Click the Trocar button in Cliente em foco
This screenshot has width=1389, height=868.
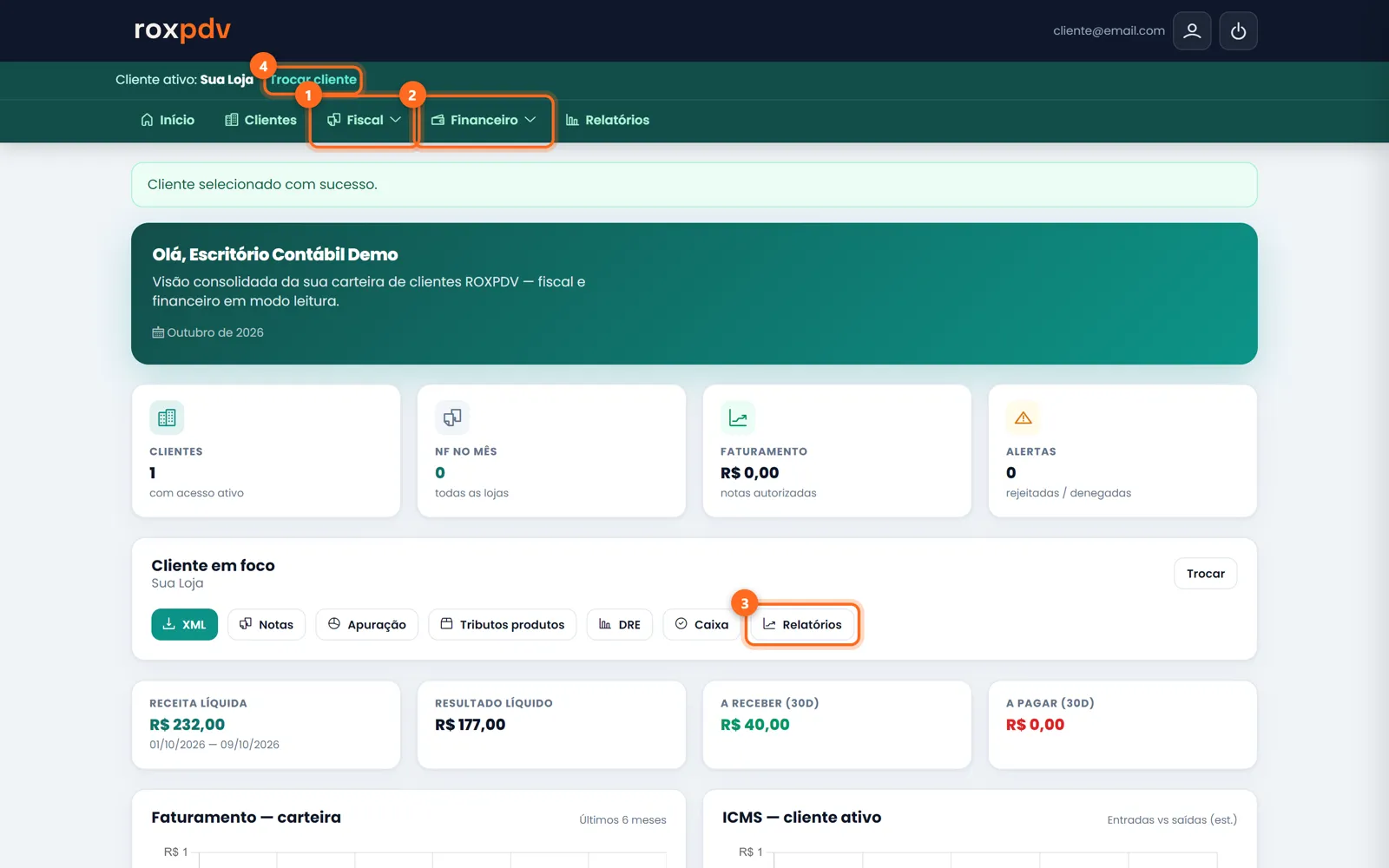click(x=1206, y=574)
